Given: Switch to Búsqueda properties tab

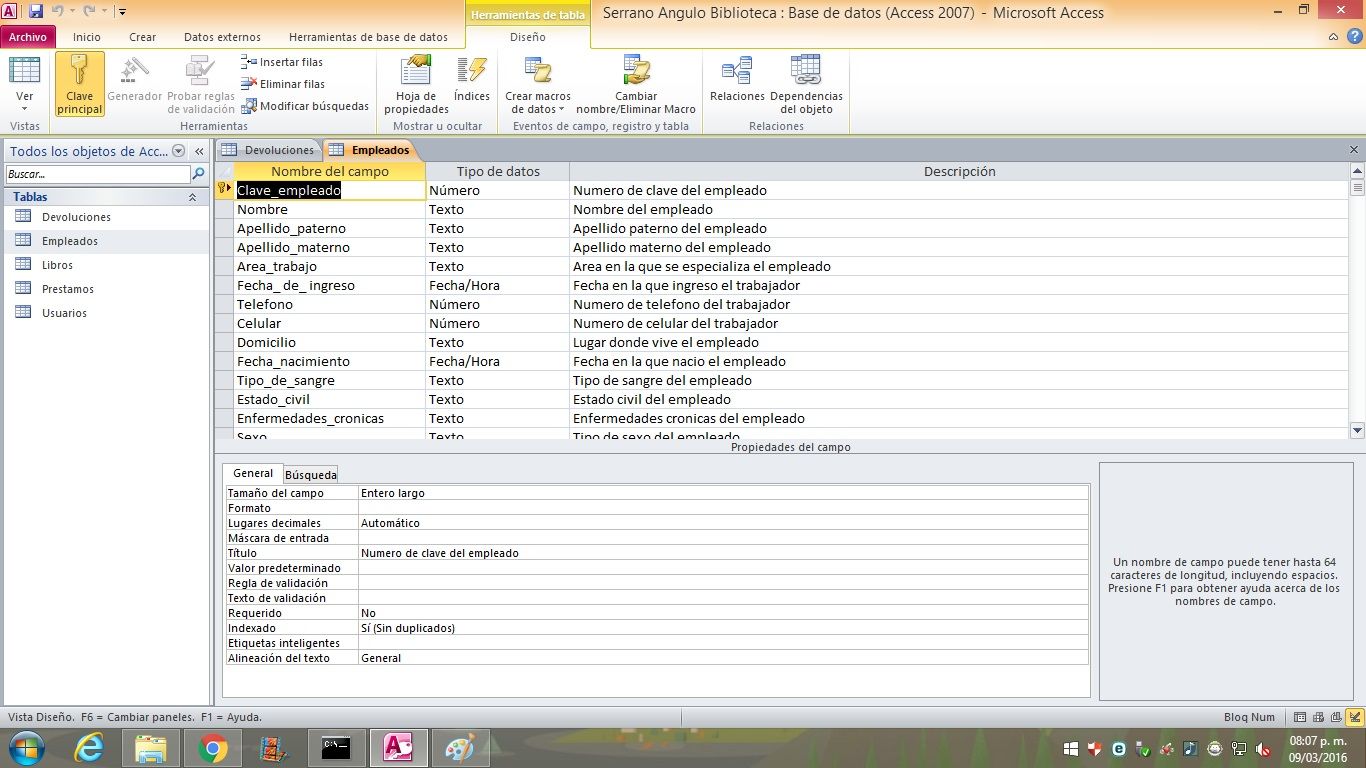Looking at the screenshot, I should (310, 474).
